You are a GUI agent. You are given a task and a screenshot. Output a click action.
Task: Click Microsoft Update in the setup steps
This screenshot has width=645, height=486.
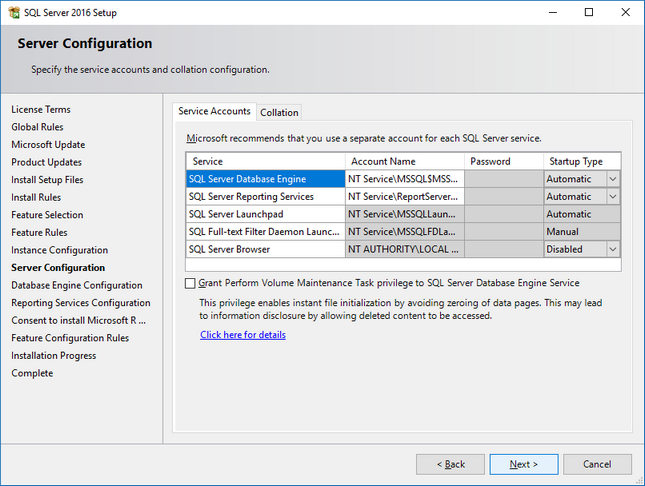48,145
